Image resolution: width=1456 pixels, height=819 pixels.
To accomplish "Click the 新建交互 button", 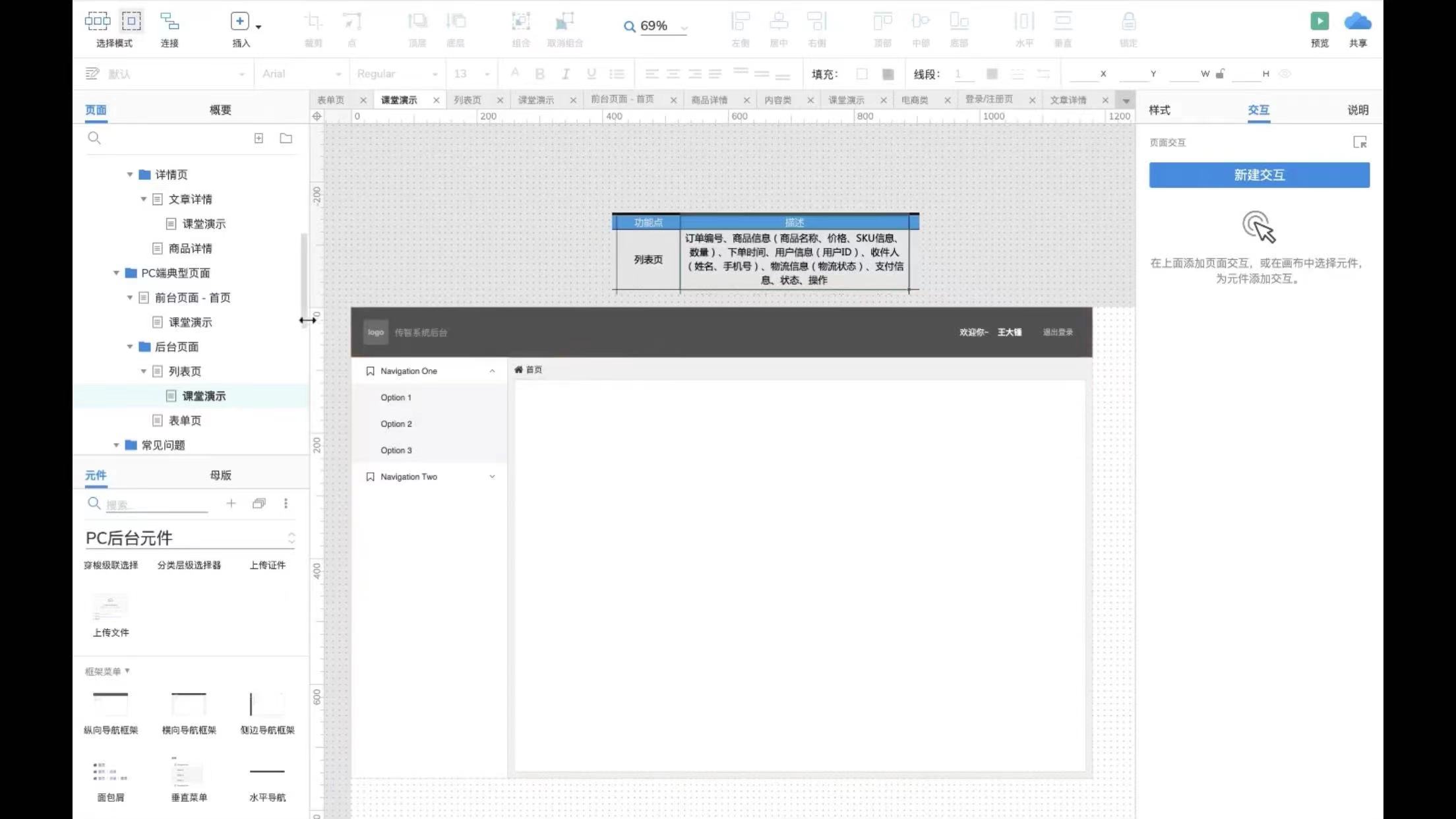I will pyautogui.click(x=1259, y=175).
